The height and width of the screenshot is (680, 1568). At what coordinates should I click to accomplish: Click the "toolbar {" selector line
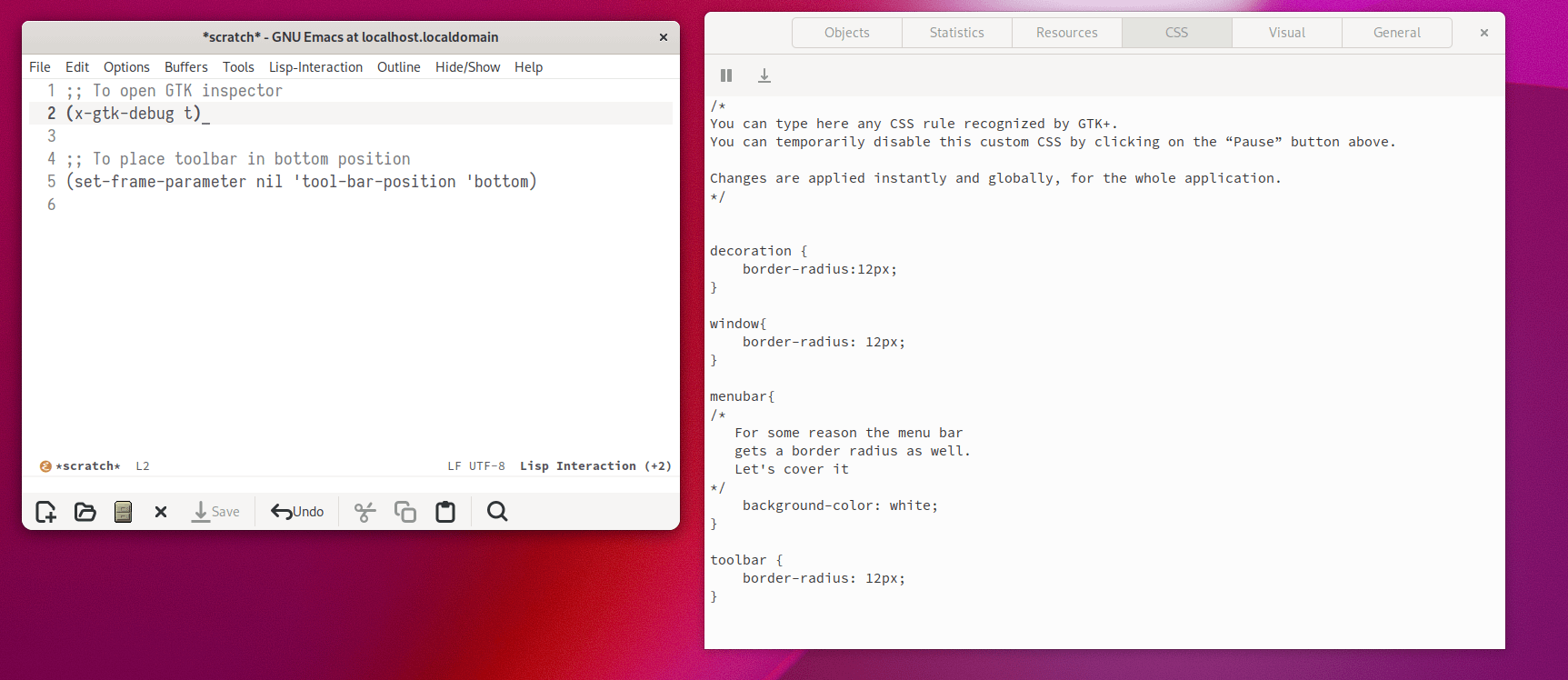(746, 560)
